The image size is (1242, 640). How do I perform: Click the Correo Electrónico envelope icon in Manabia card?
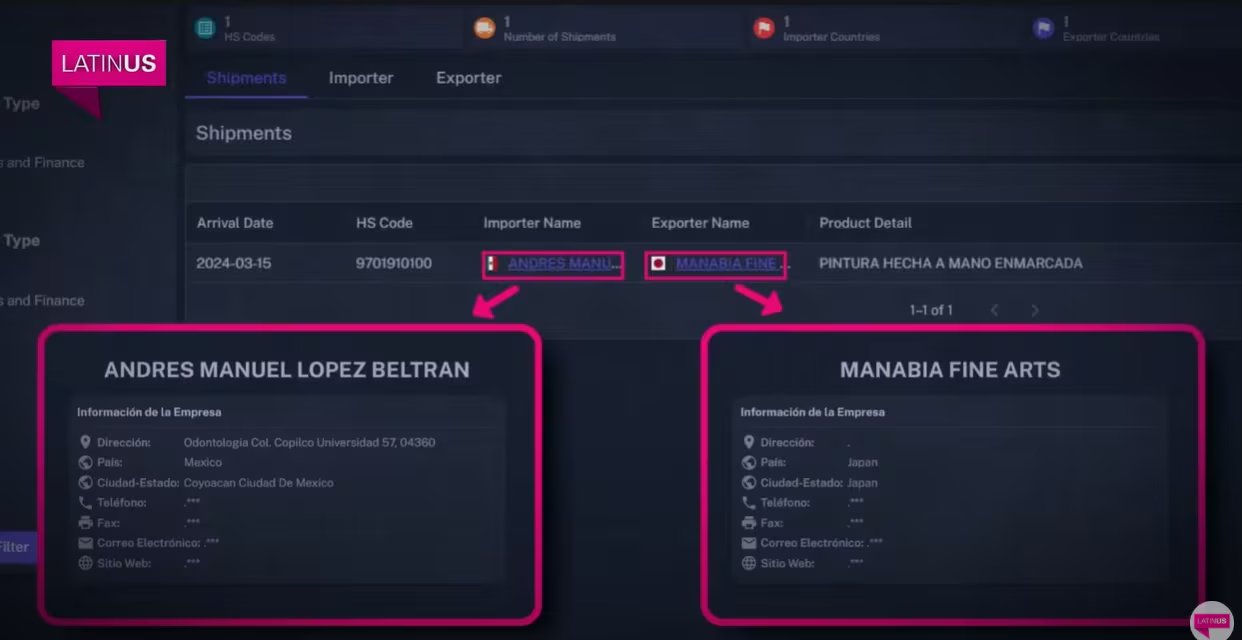(x=749, y=542)
